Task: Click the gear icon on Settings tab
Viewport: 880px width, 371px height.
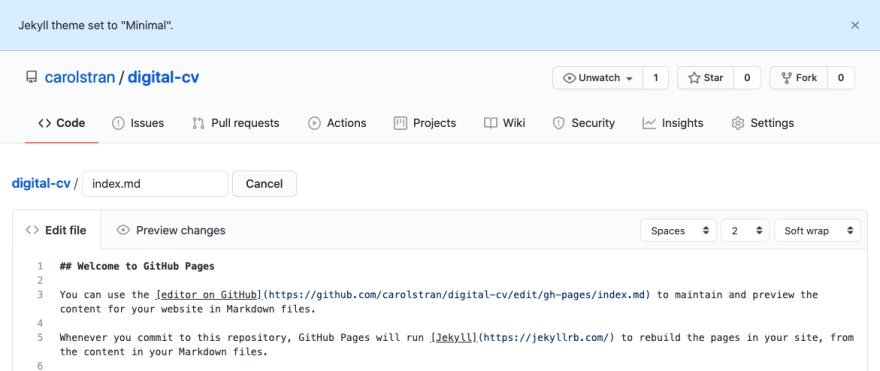Action: [737, 123]
